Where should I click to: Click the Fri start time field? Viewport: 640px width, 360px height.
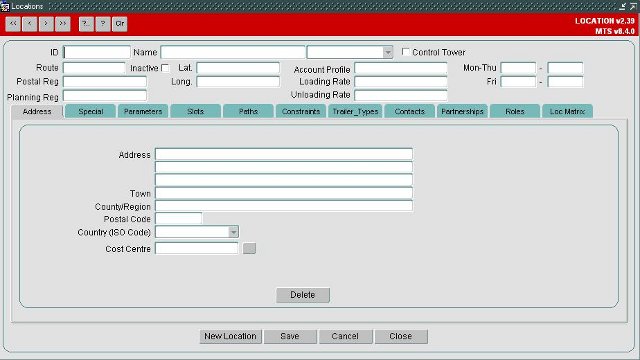pyautogui.click(x=518, y=82)
